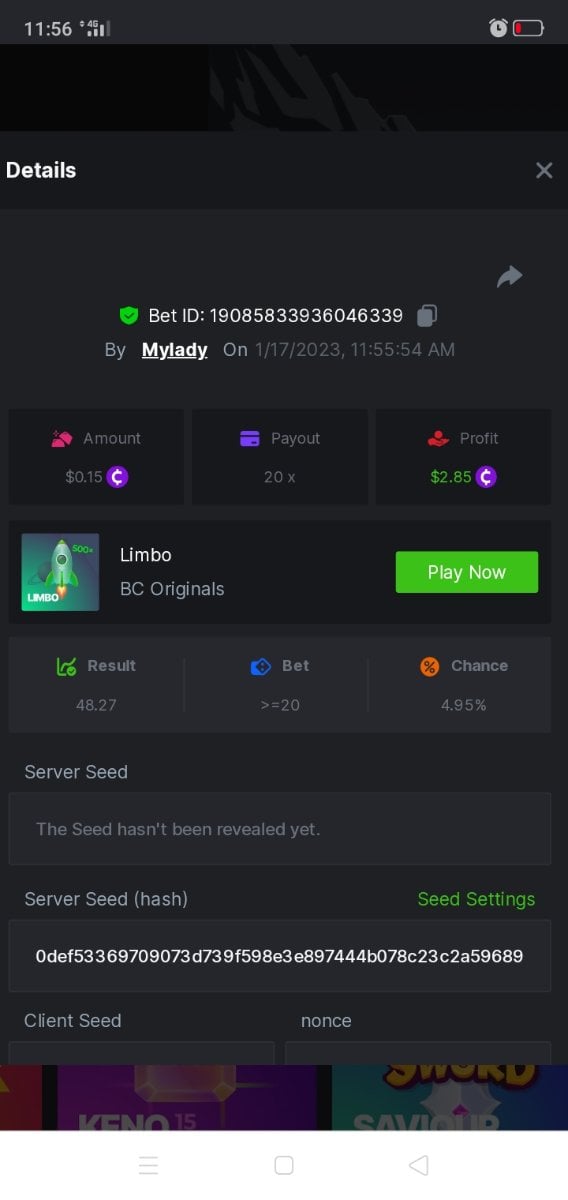Tap the pink Amount icon
Screen dimensions: 568x1200
62,438
